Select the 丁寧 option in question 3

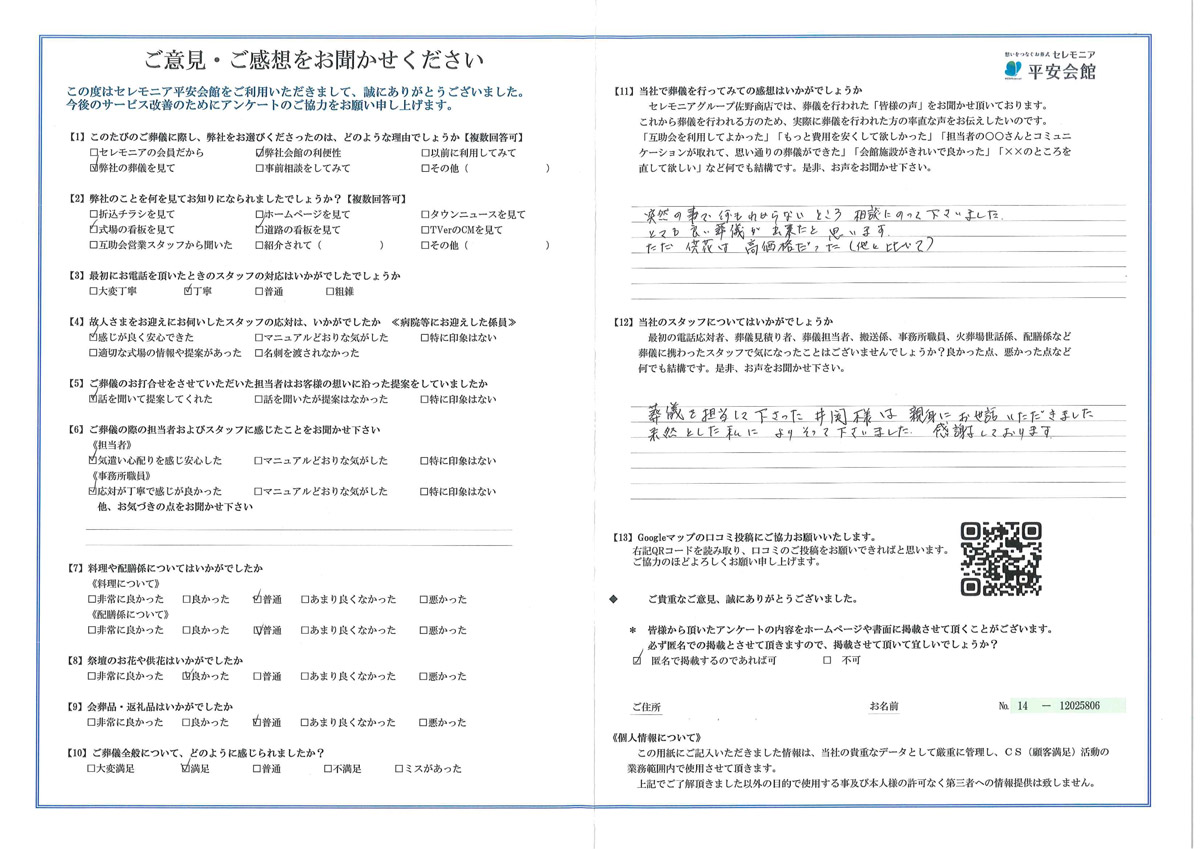[x=191, y=292]
